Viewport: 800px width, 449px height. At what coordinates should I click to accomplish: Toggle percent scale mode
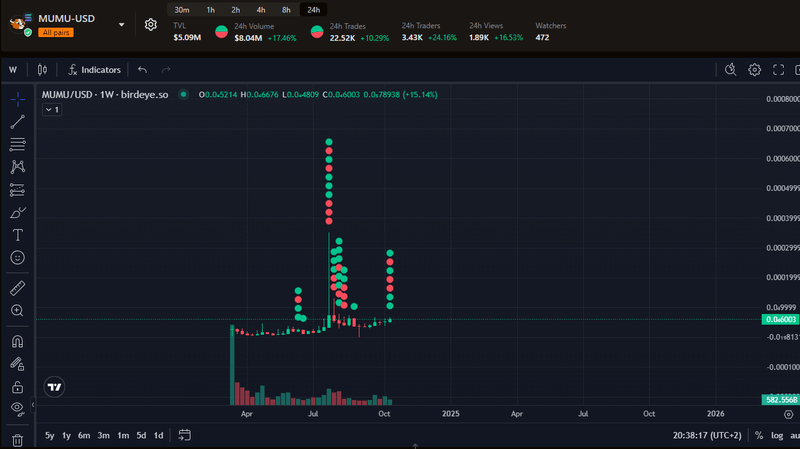click(x=759, y=435)
